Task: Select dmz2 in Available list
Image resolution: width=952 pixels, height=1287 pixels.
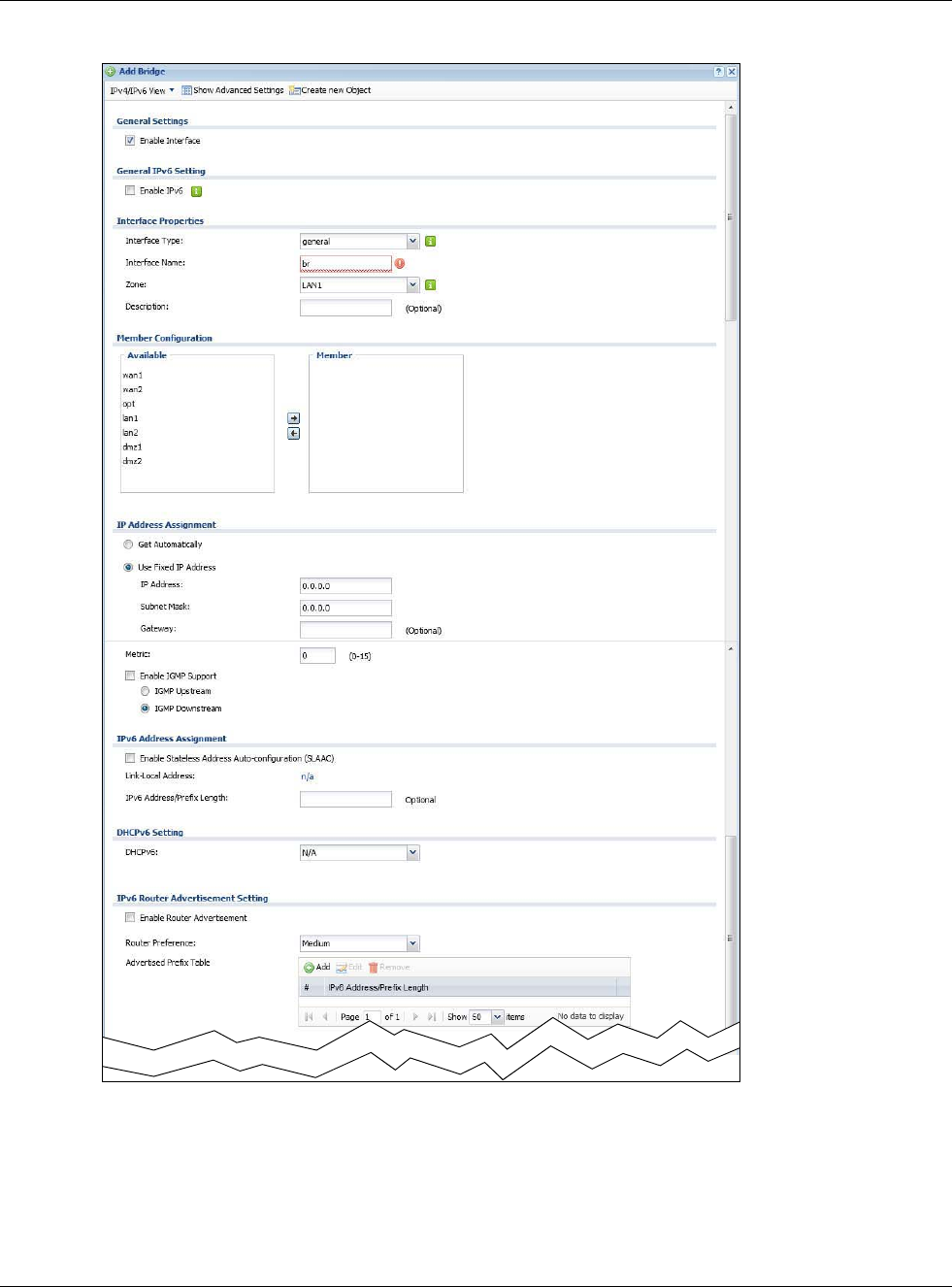Action: (x=133, y=462)
